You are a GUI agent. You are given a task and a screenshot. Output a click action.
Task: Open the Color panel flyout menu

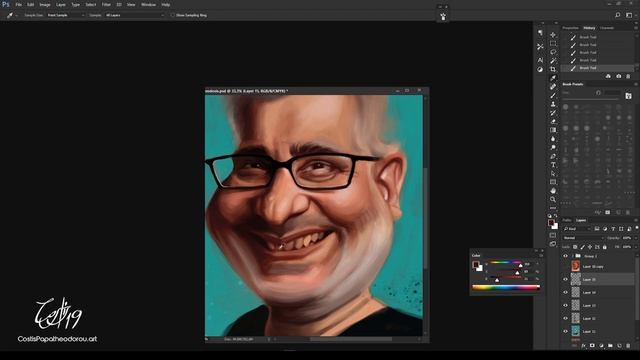pyautogui.click(x=541, y=256)
